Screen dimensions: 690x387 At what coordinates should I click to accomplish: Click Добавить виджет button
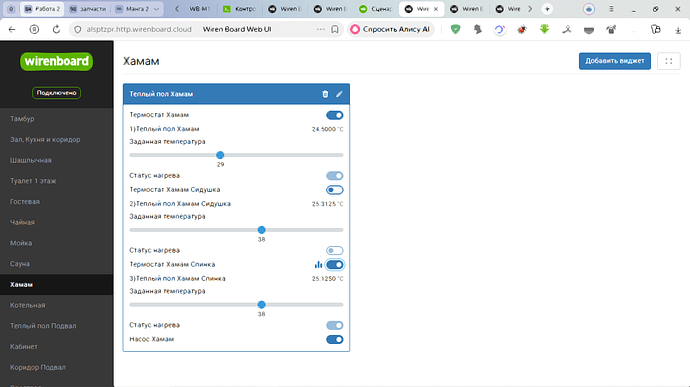click(615, 61)
